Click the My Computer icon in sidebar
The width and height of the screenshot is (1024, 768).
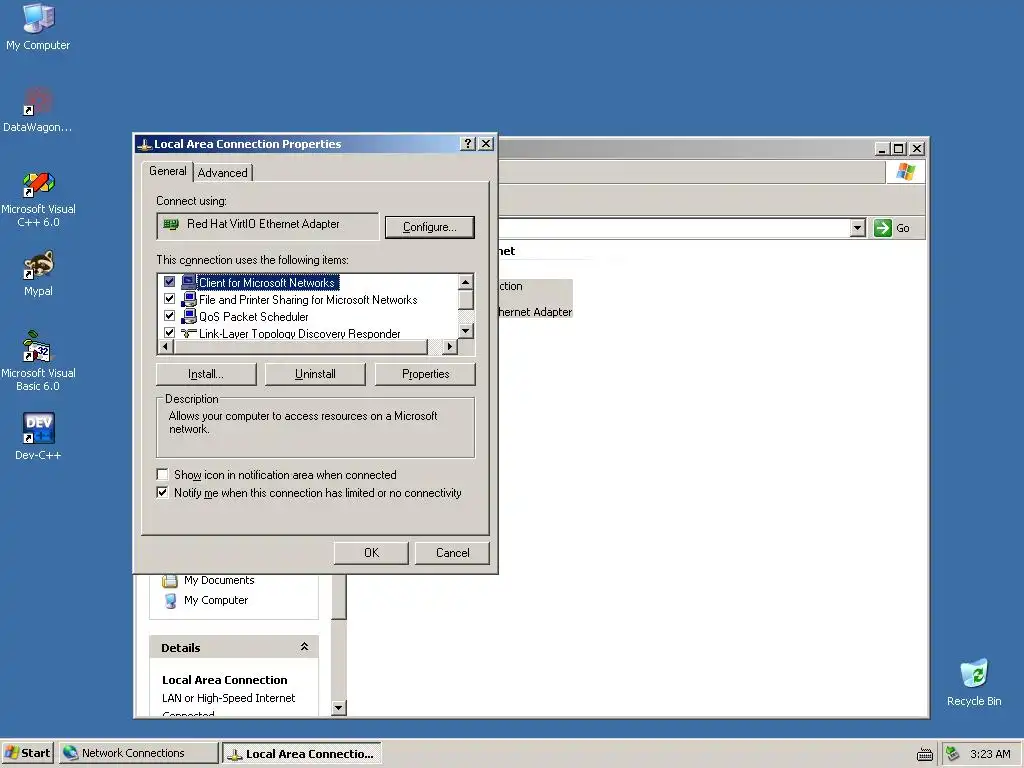[x=170, y=600]
